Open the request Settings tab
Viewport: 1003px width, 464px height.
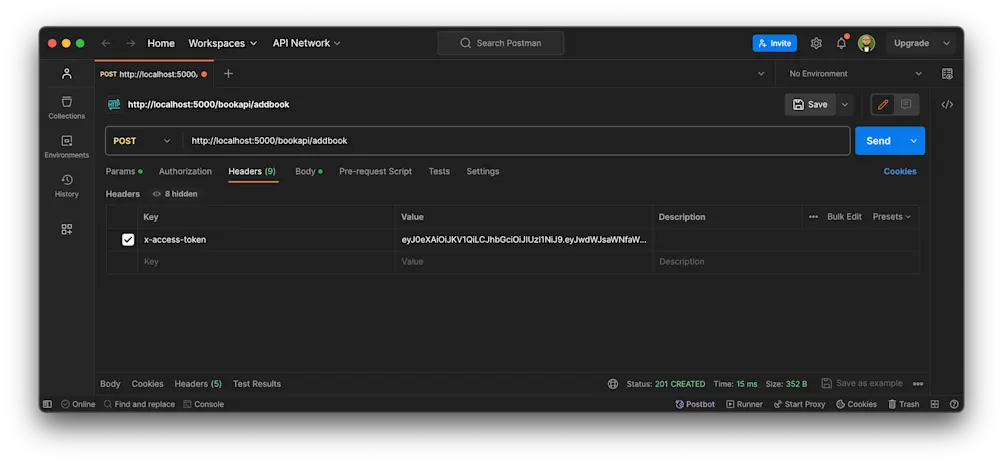(x=482, y=172)
